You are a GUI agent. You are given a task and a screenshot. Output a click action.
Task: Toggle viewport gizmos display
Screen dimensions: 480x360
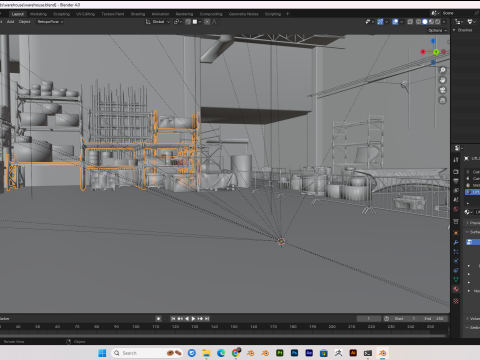(x=380, y=22)
